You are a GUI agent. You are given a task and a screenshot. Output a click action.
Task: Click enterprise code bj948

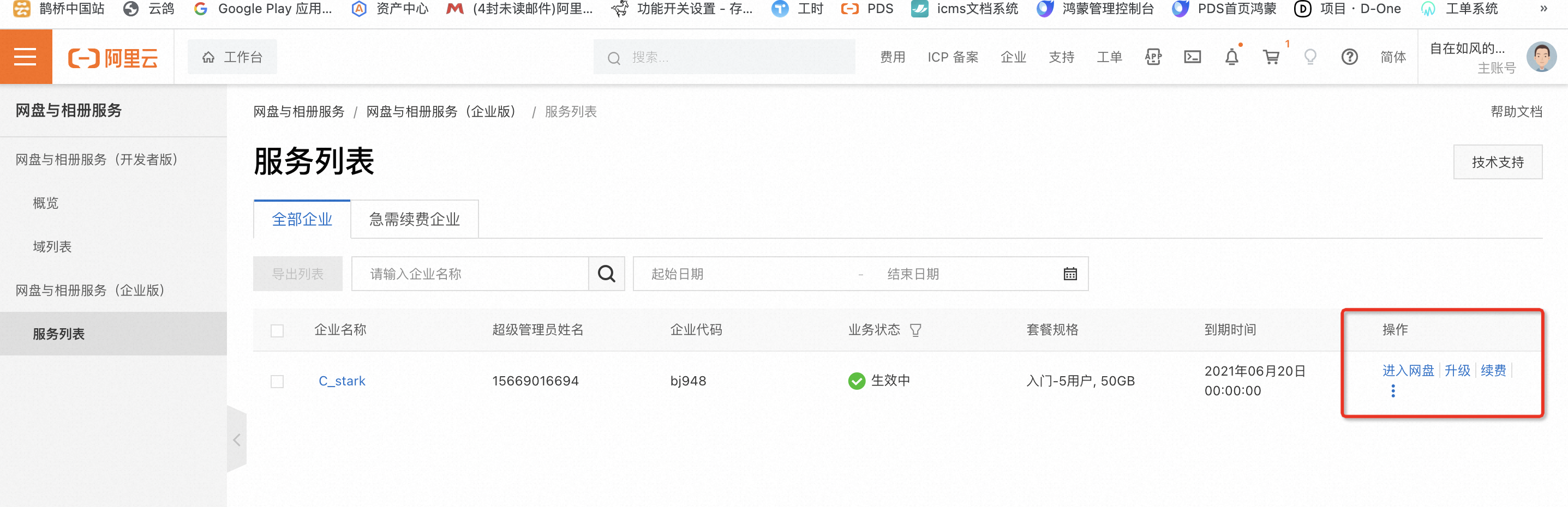[x=689, y=381]
